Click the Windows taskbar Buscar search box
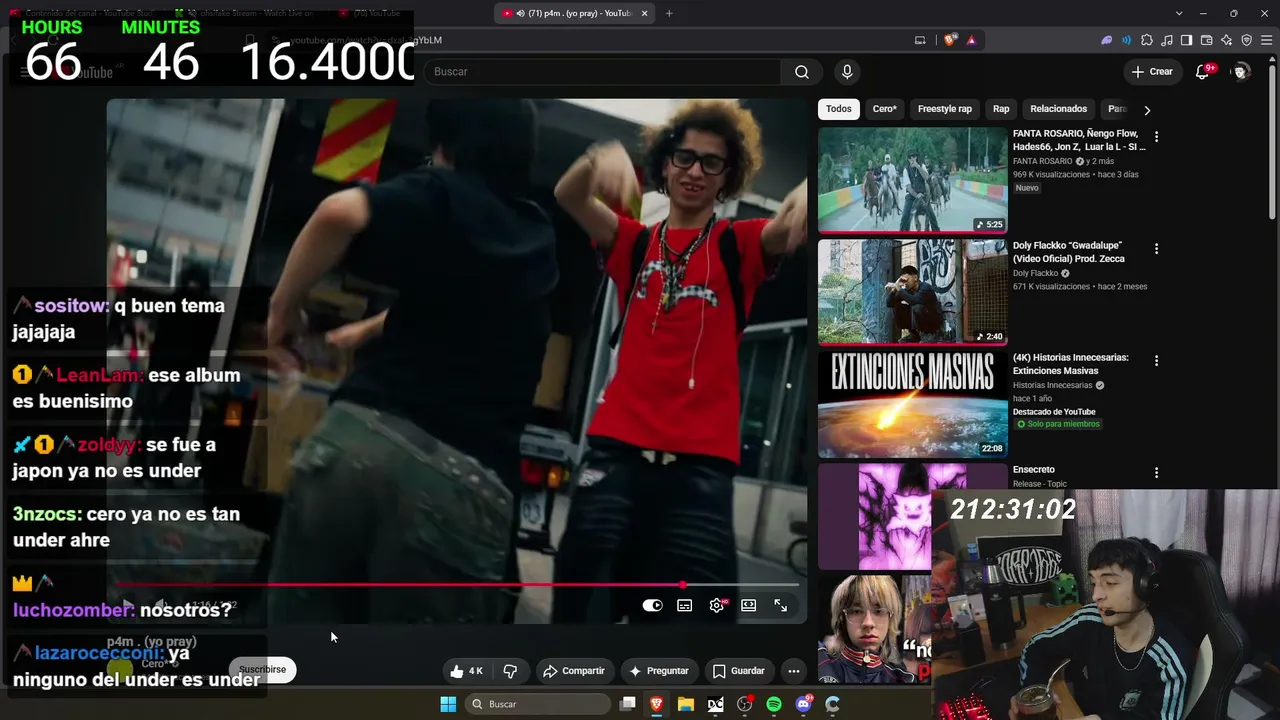 pos(540,704)
